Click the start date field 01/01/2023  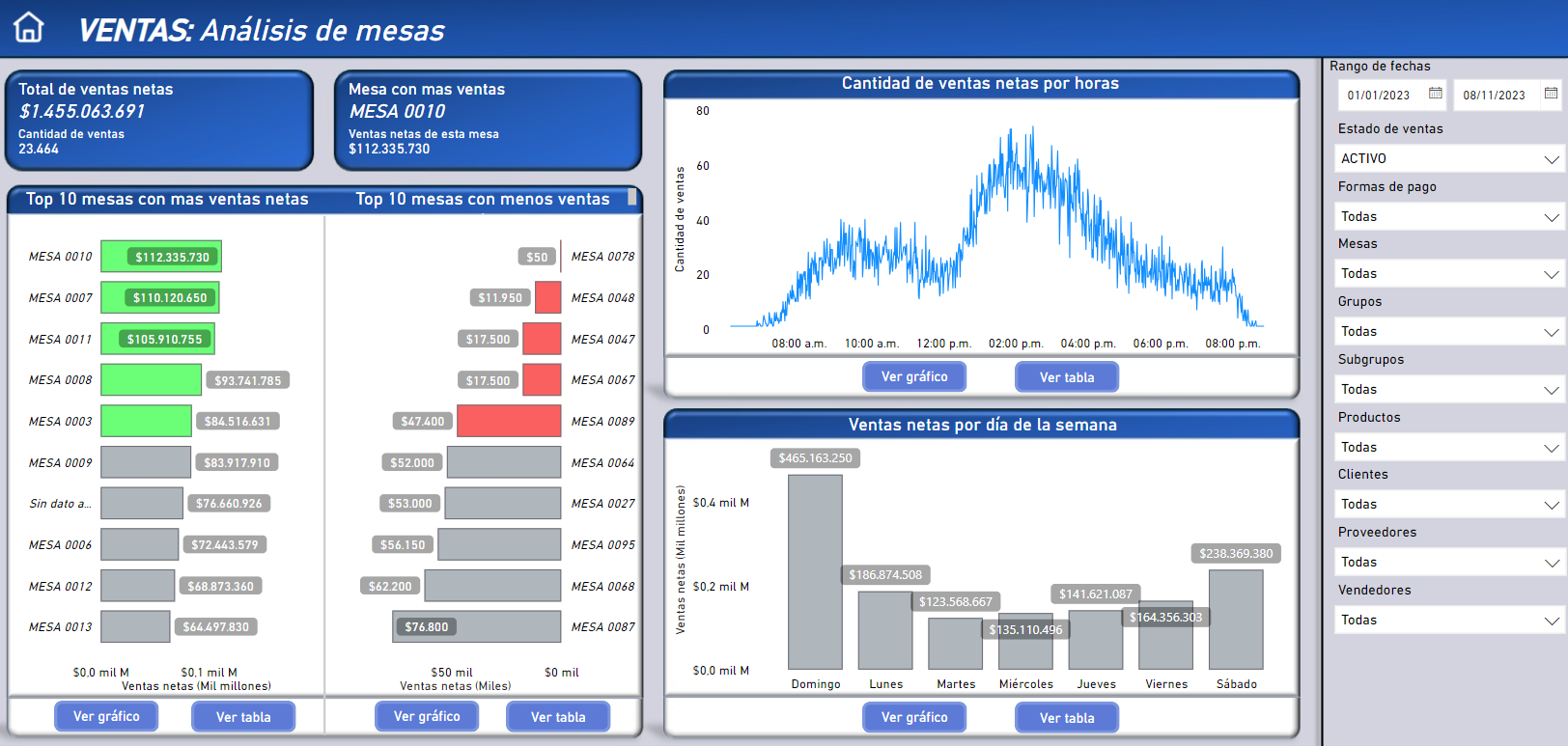pyautogui.click(x=1378, y=95)
